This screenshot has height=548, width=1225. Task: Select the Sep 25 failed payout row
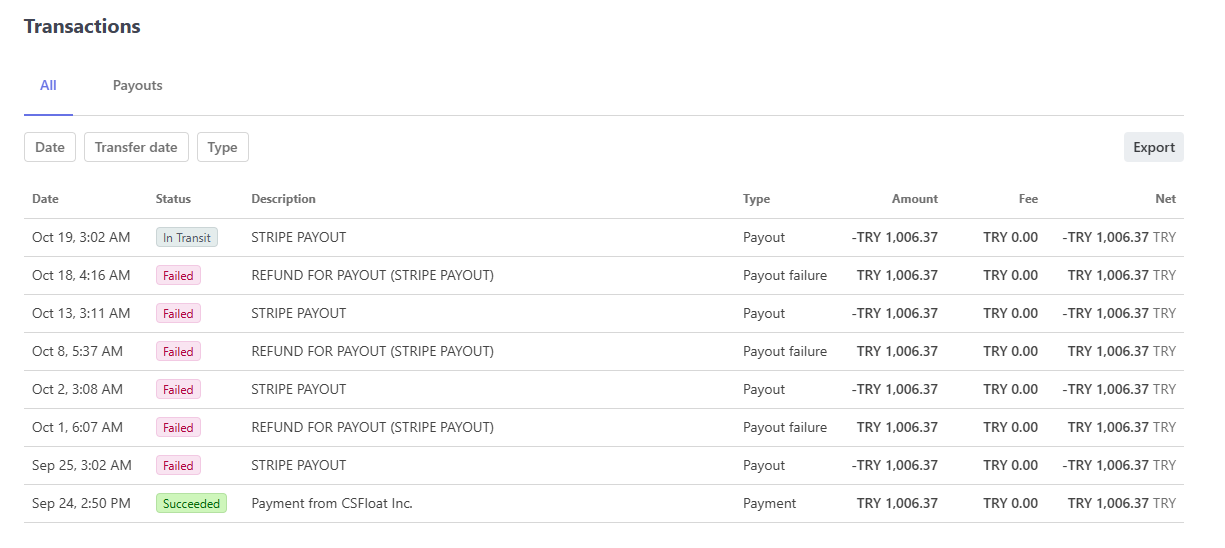click(298, 466)
